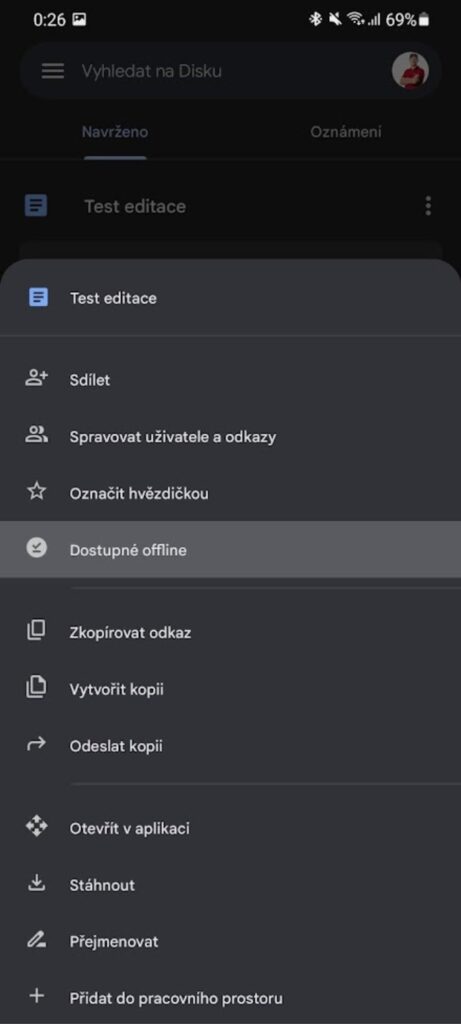Tap the Otevřít v aplikaci icon
This screenshot has width=461, height=1024.
[x=37, y=827]
